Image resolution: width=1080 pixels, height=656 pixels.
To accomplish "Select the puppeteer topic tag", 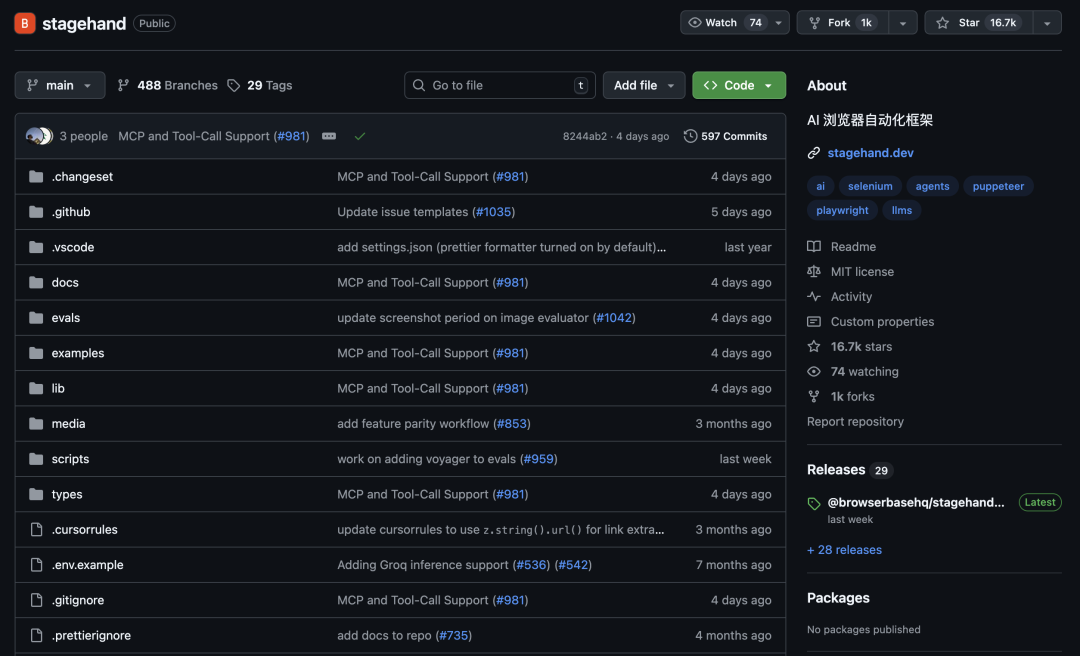I will pyautogui.click(x=998, y=186).
